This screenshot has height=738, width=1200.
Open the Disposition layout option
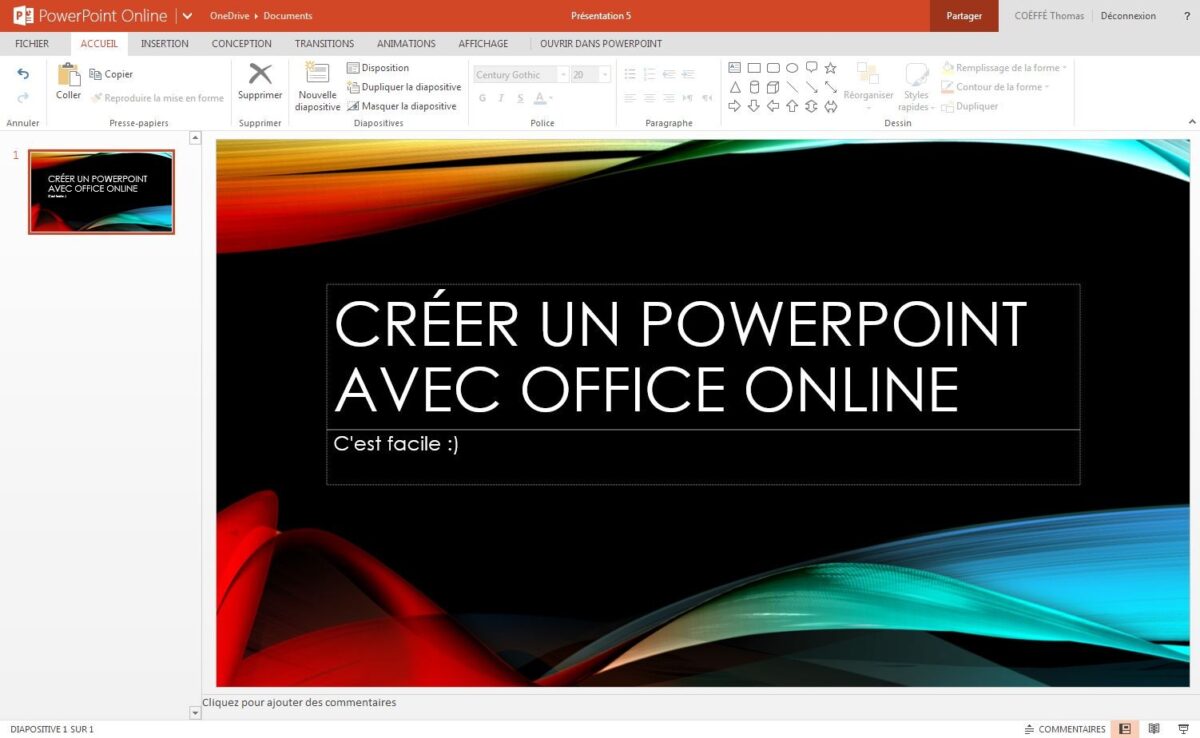378,68
